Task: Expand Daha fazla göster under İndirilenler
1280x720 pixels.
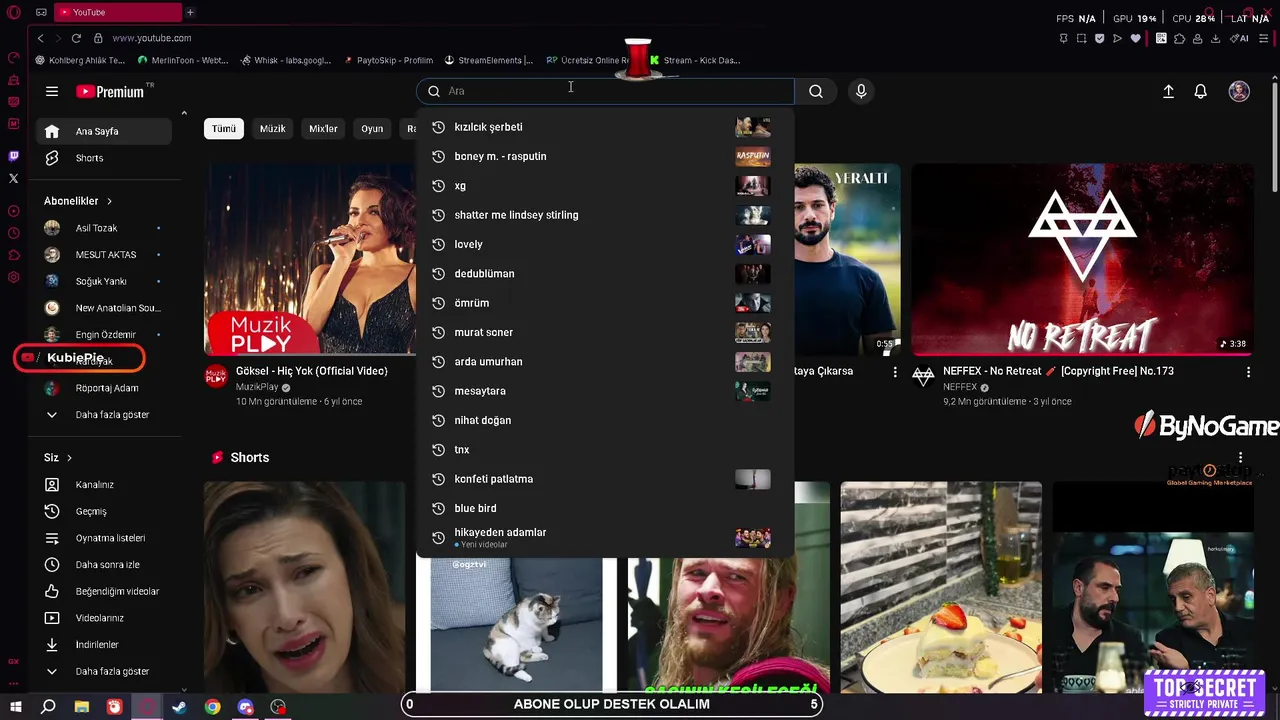Action: click(104, 672)
